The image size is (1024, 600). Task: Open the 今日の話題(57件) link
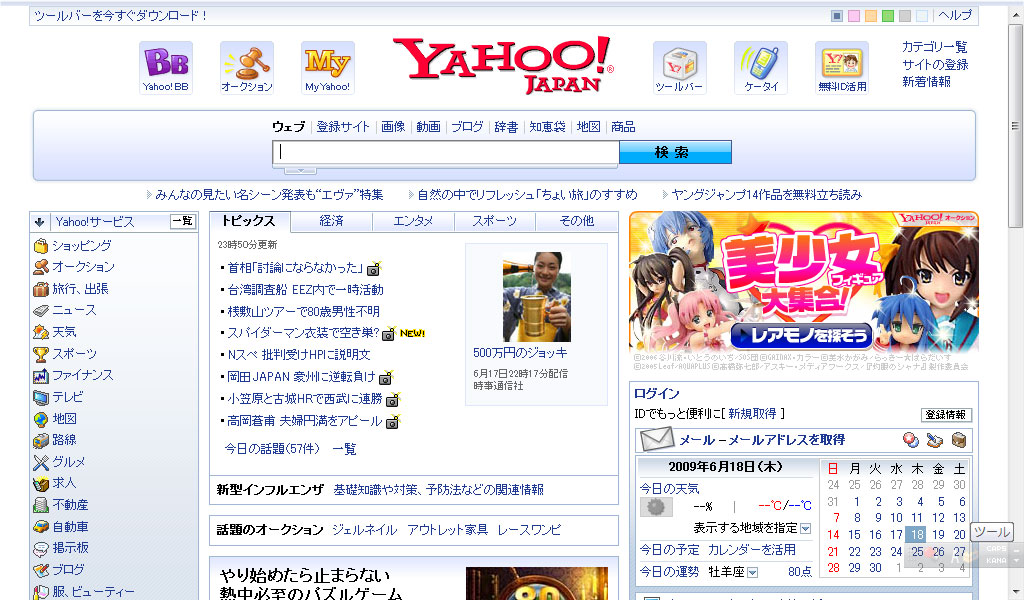tap(272, 449)
